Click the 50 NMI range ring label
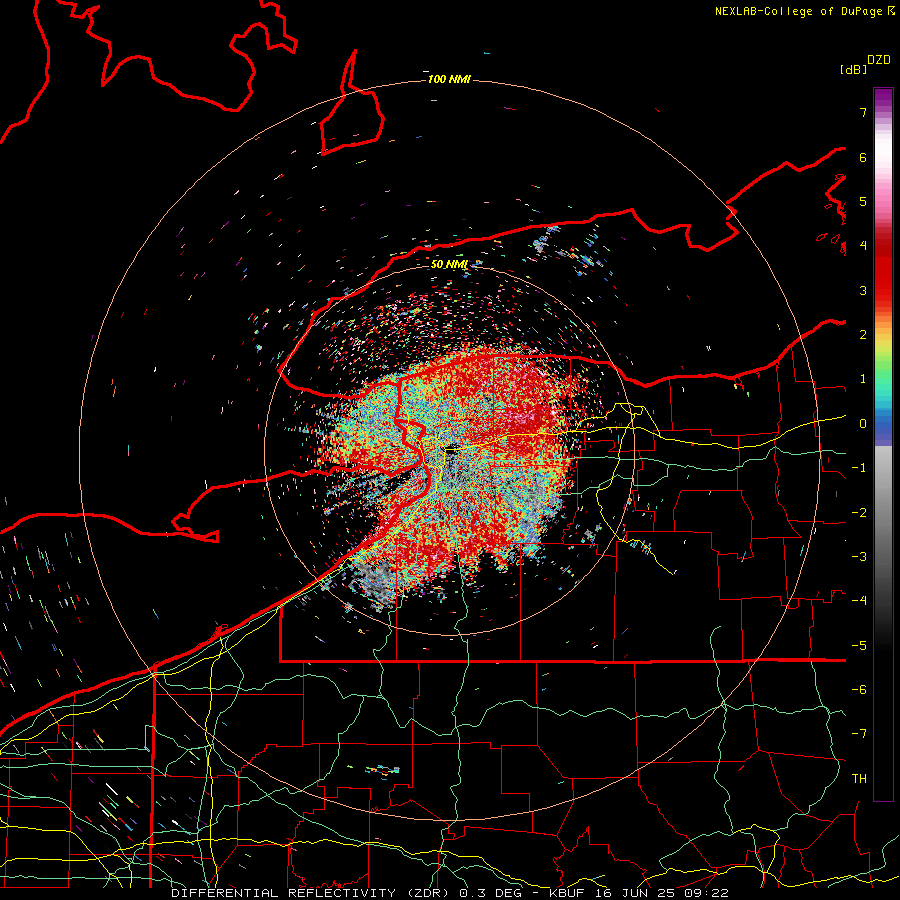Image resolution: width=900 pixels, height=900 pixels. click(449, 265)
